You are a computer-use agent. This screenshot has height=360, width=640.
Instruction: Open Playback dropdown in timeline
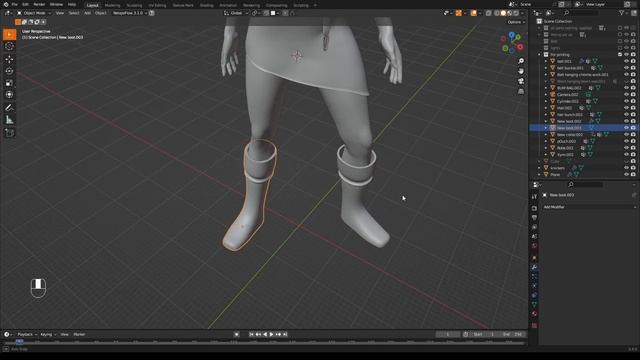coord(27,334)
